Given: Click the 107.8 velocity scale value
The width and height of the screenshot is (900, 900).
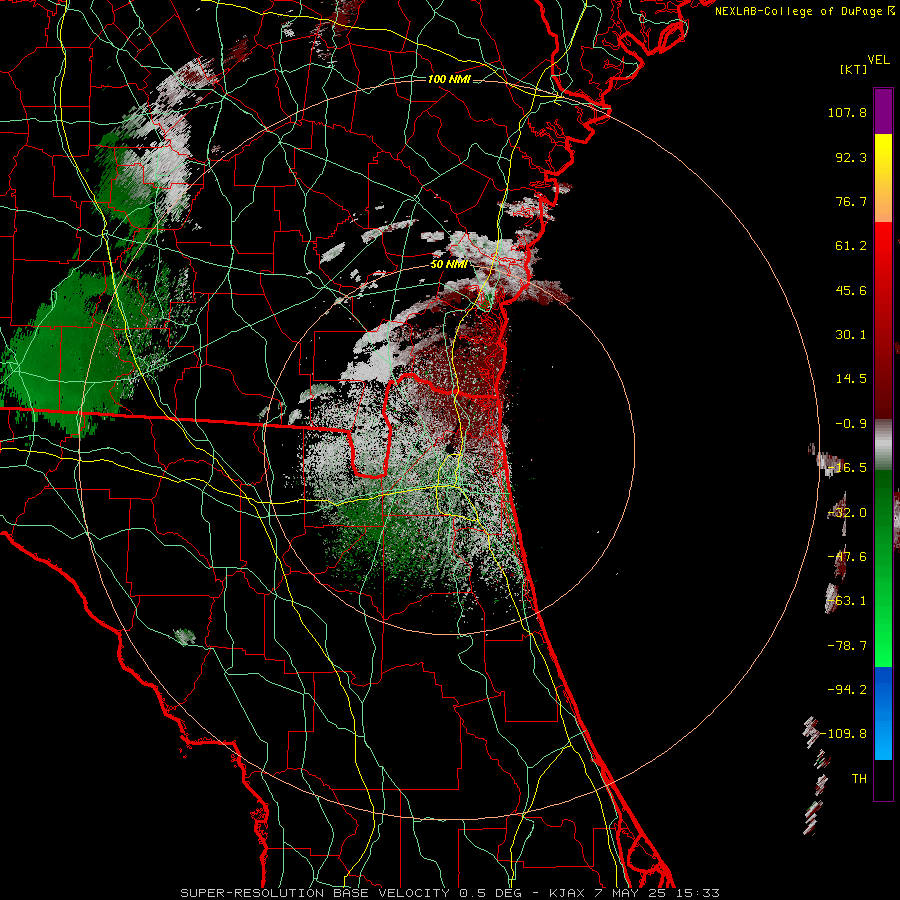Looking at the screenshot, I should [x=847, y=112].
